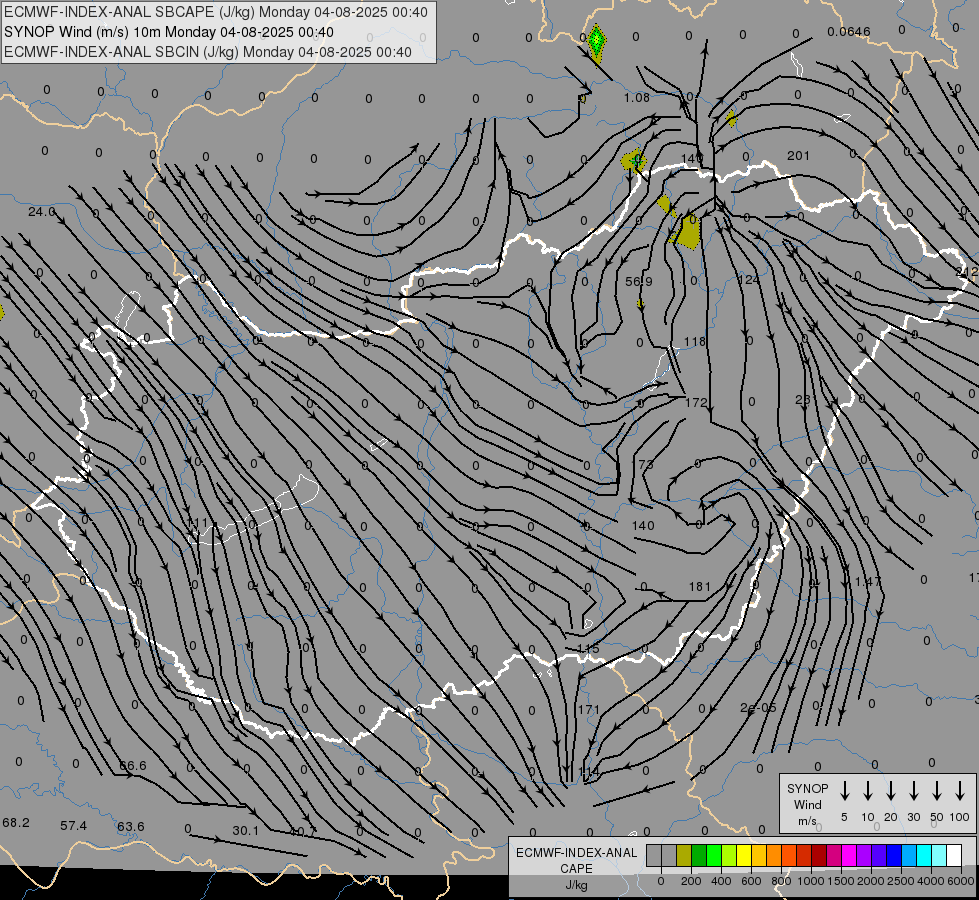Screen dimensions: 979x900
Task: Click the 6000 tick label on color scale
Action: (960, 881)
